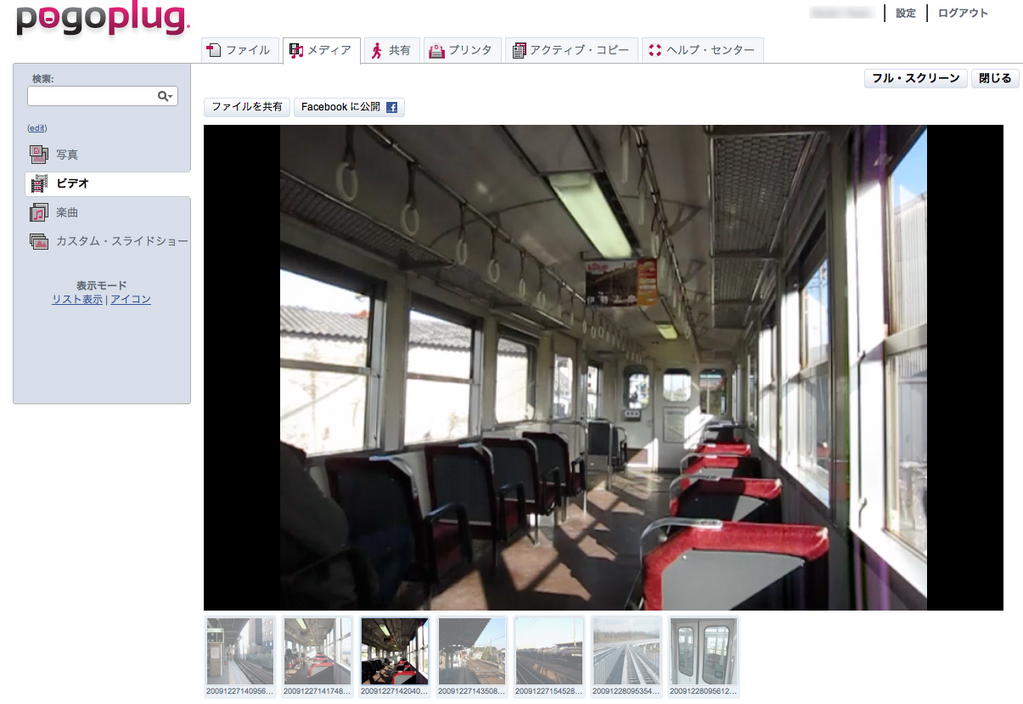Switch to リスト表示 list view

[x=77, y=299]
